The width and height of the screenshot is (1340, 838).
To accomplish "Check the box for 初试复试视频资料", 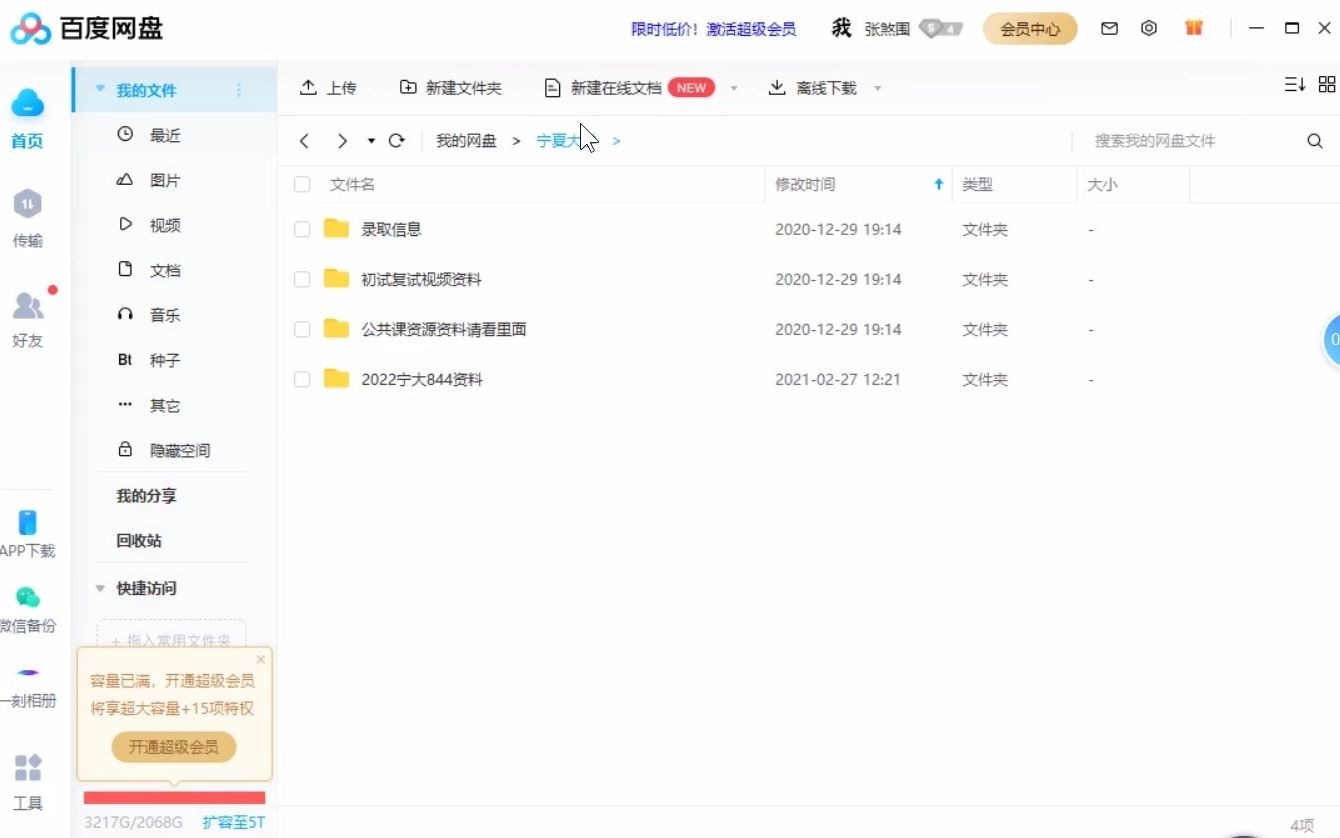I will point(302,279).
